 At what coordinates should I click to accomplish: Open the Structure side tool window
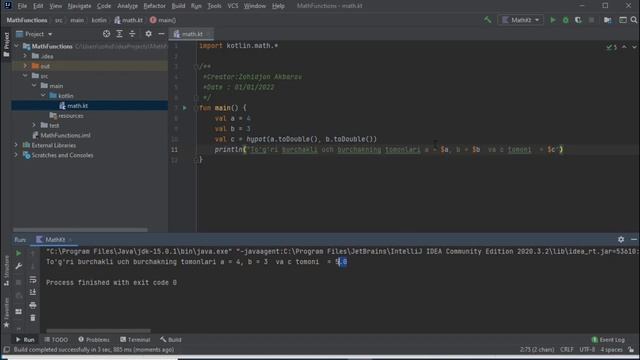(x=6, y=271)
